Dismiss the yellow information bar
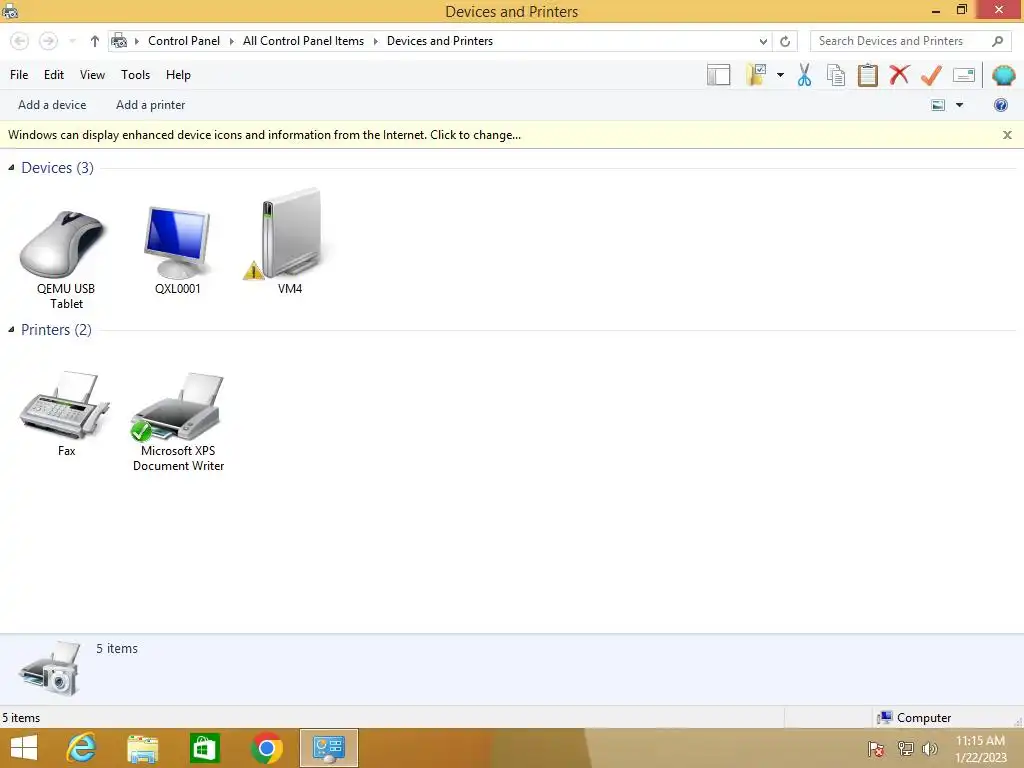1024x768 pixels. pyautogui.click(x=1007, y=135)
